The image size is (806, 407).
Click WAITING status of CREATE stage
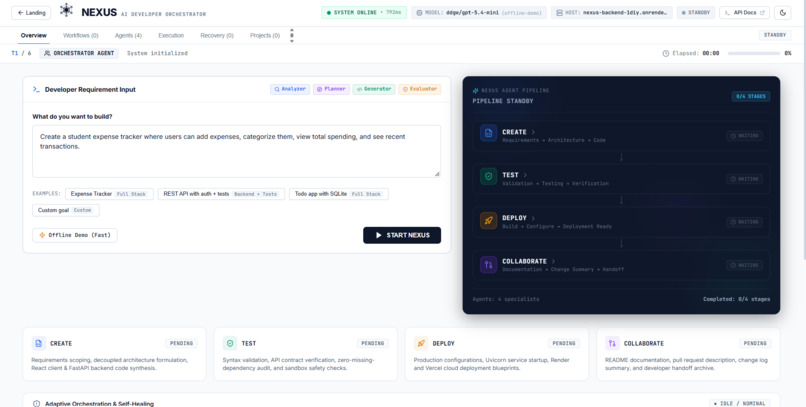745,136
